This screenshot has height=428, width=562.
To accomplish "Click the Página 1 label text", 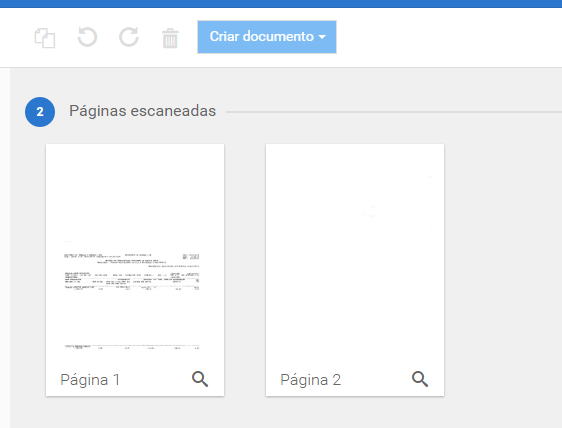I will coord(90,380).
